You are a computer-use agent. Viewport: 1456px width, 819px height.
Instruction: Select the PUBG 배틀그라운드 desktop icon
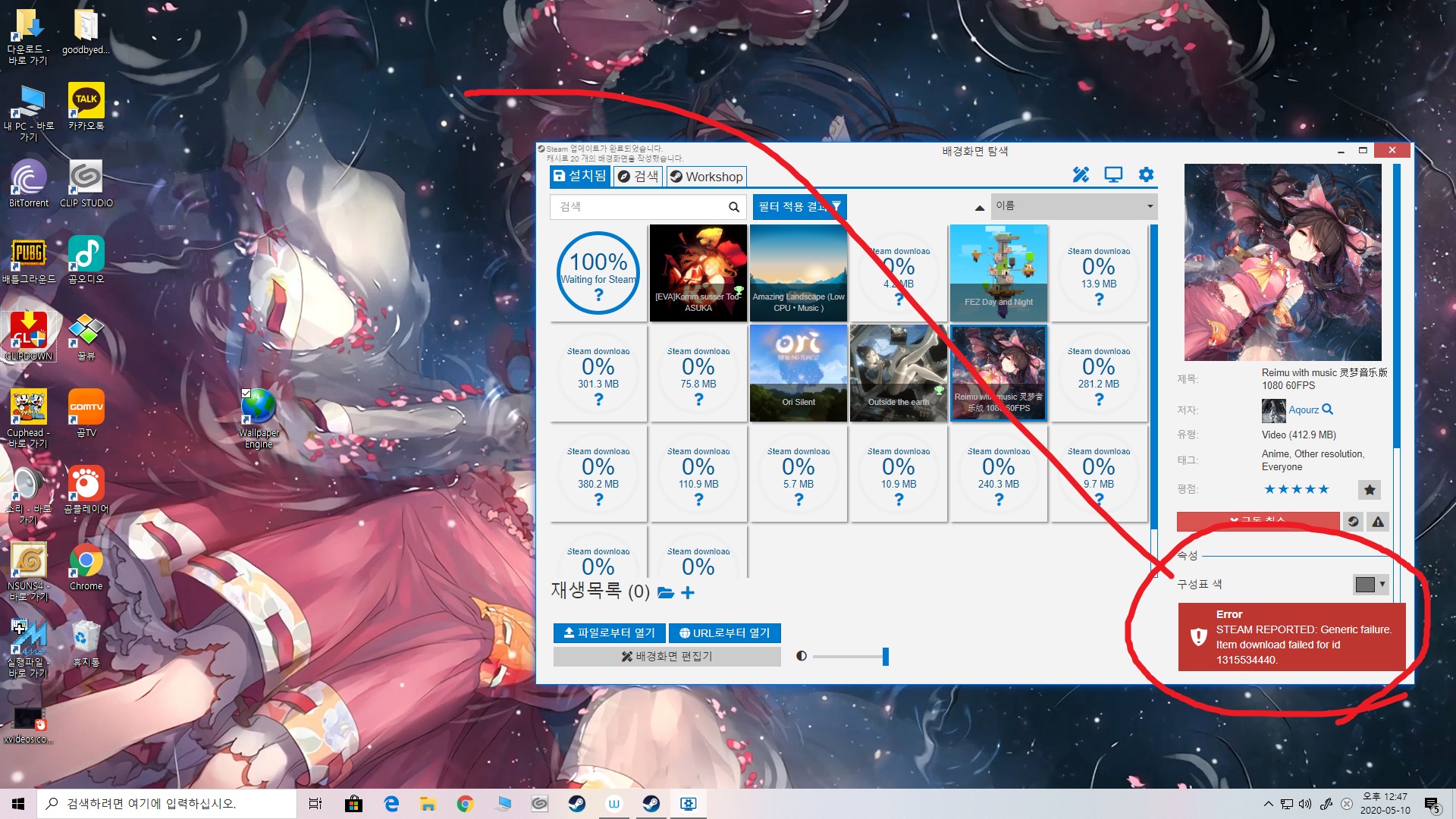pos(29,260)
